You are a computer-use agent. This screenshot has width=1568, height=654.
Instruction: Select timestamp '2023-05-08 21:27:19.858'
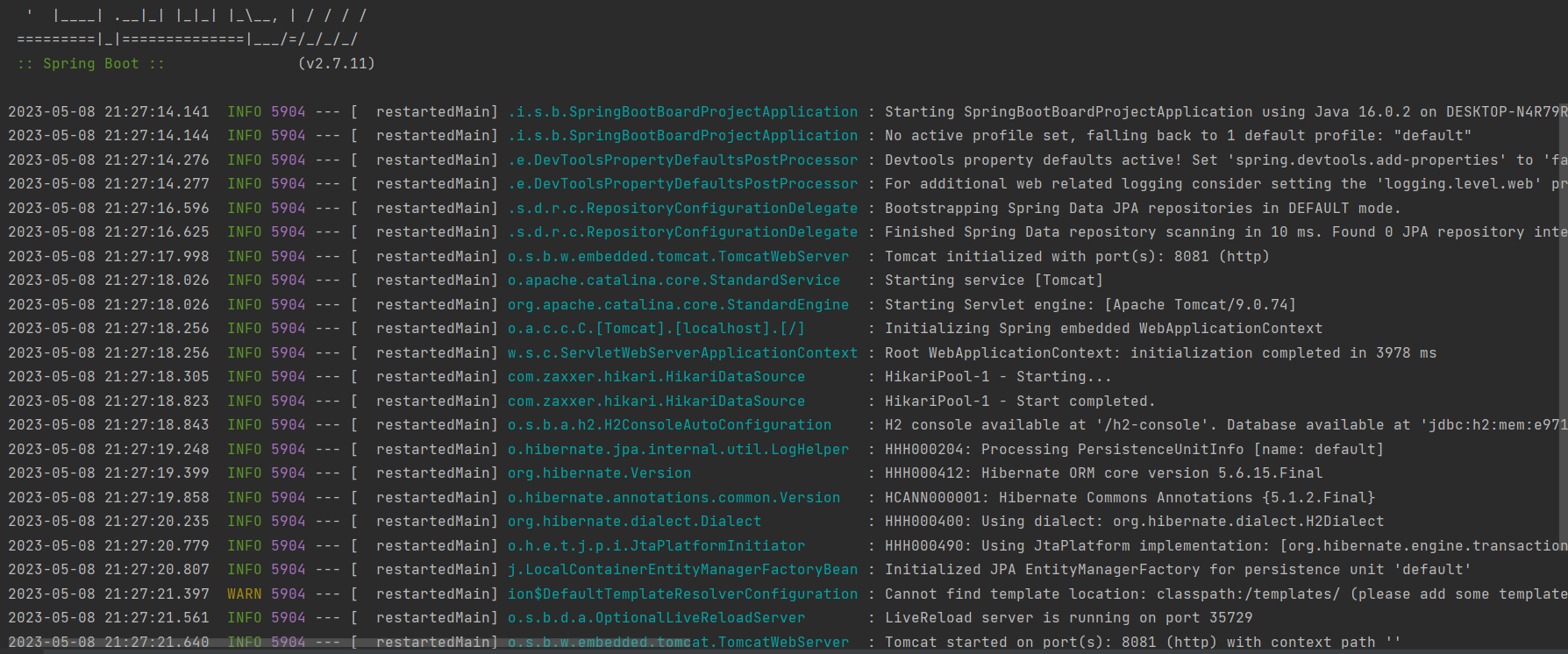coord(109,497)
